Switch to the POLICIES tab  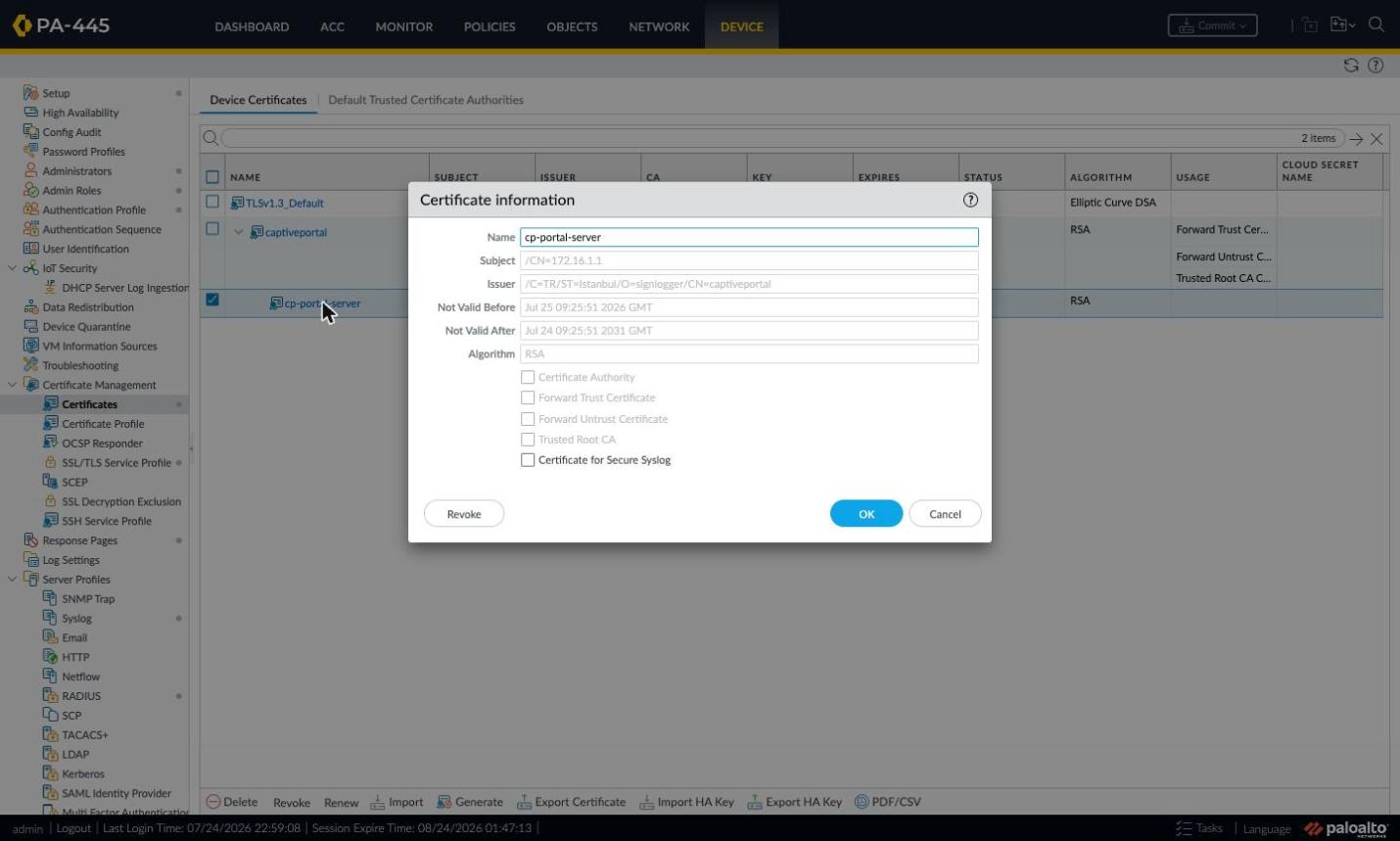click(490, 26)
